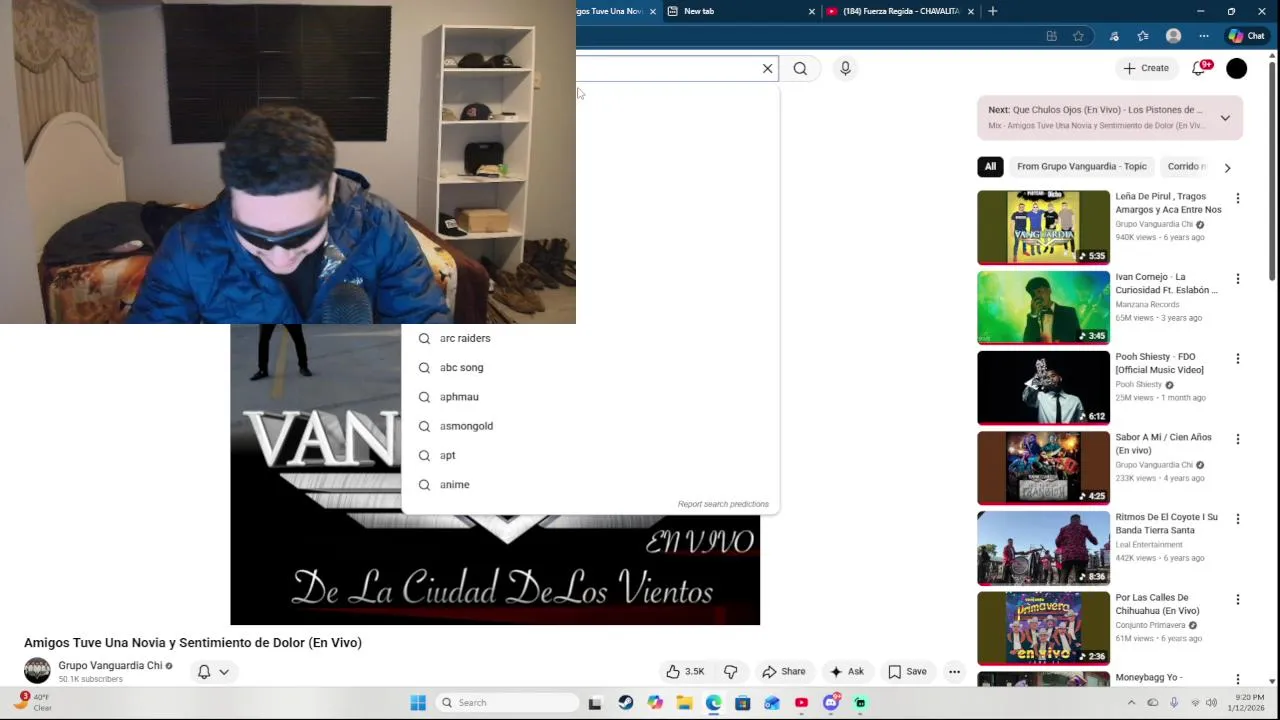The height and width of the screenshot is (720, 1280).
Task: Click the Create button
Action: click(x=1146, y=68)
